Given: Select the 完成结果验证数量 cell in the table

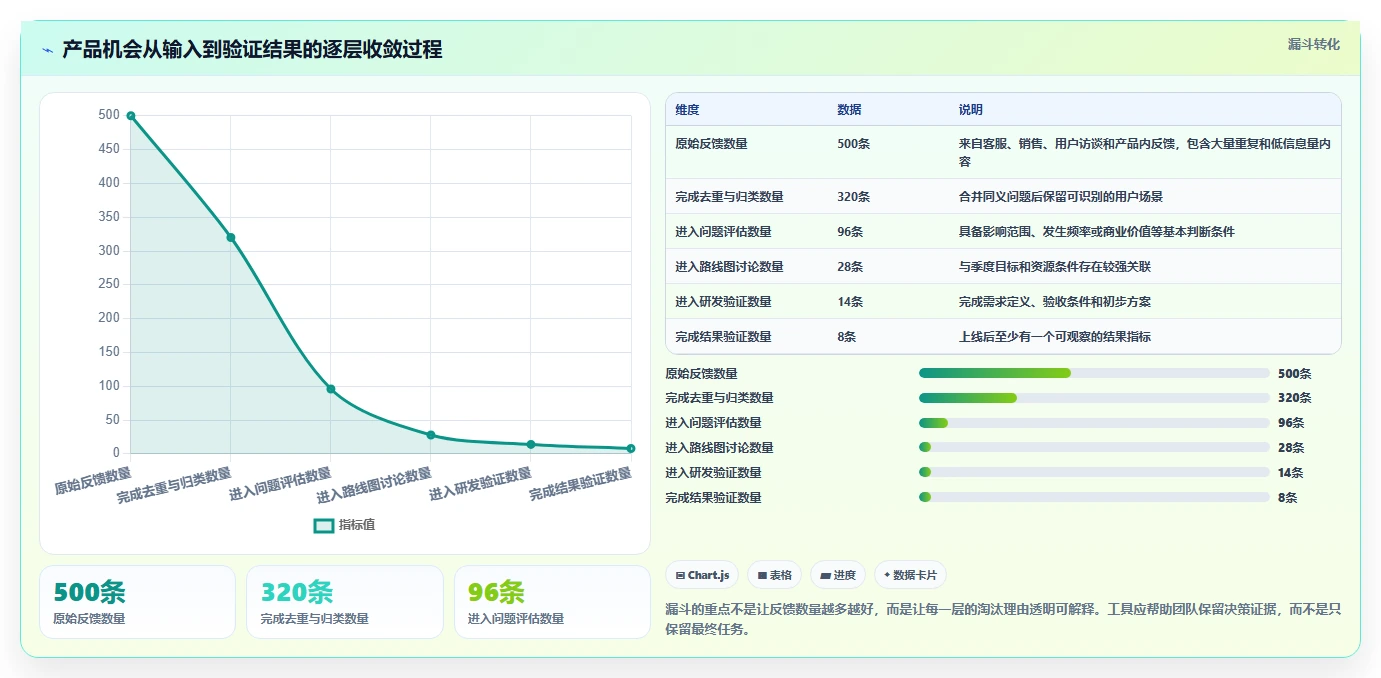Looking at the screenshot, I should click(x=723, y=337).
